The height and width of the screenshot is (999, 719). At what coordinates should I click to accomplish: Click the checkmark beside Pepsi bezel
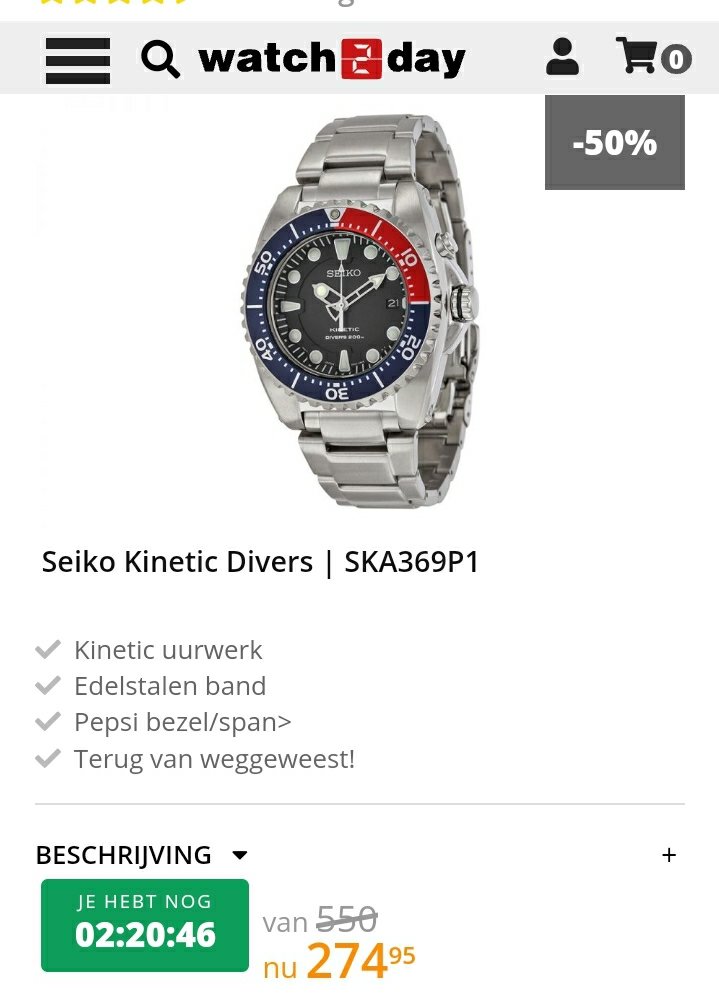pos(48,722)
